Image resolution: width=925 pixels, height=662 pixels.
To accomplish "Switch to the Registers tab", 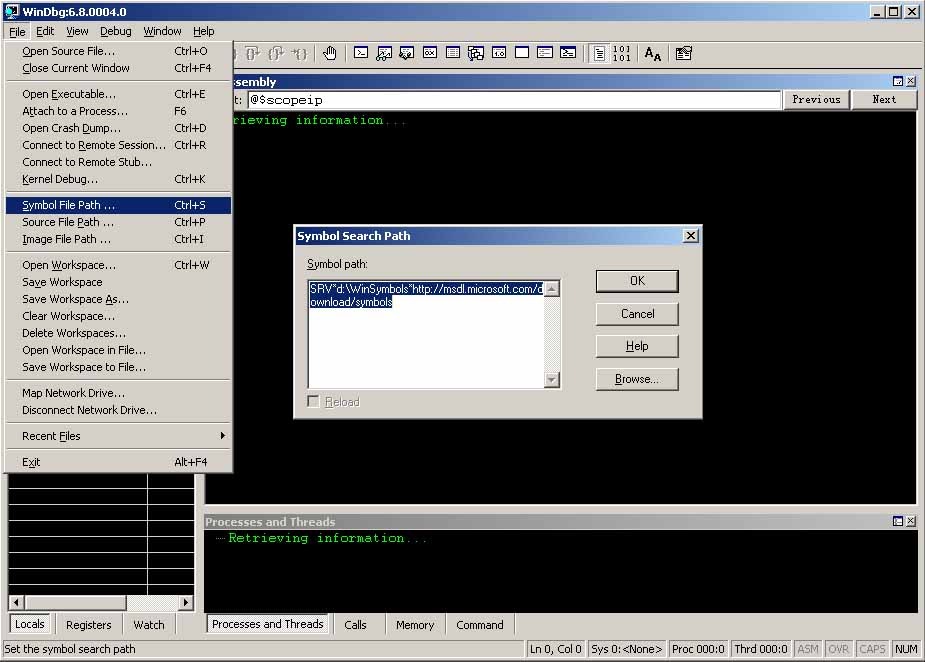I will [88, 625].
